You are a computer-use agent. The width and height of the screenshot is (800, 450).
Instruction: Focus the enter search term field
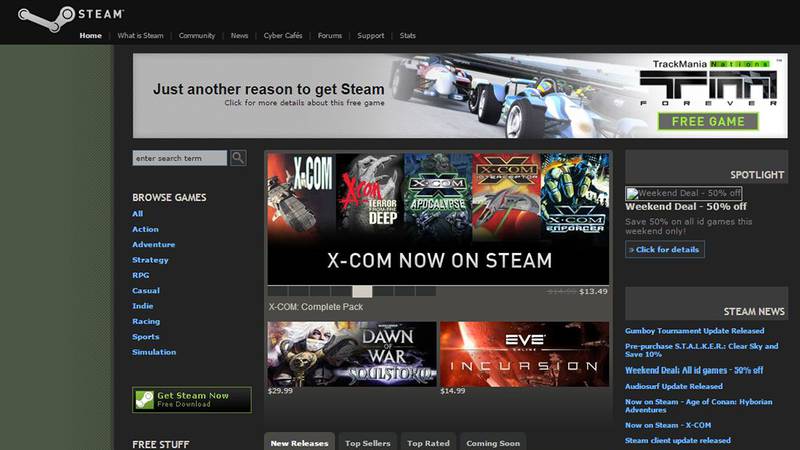(180, 158)
